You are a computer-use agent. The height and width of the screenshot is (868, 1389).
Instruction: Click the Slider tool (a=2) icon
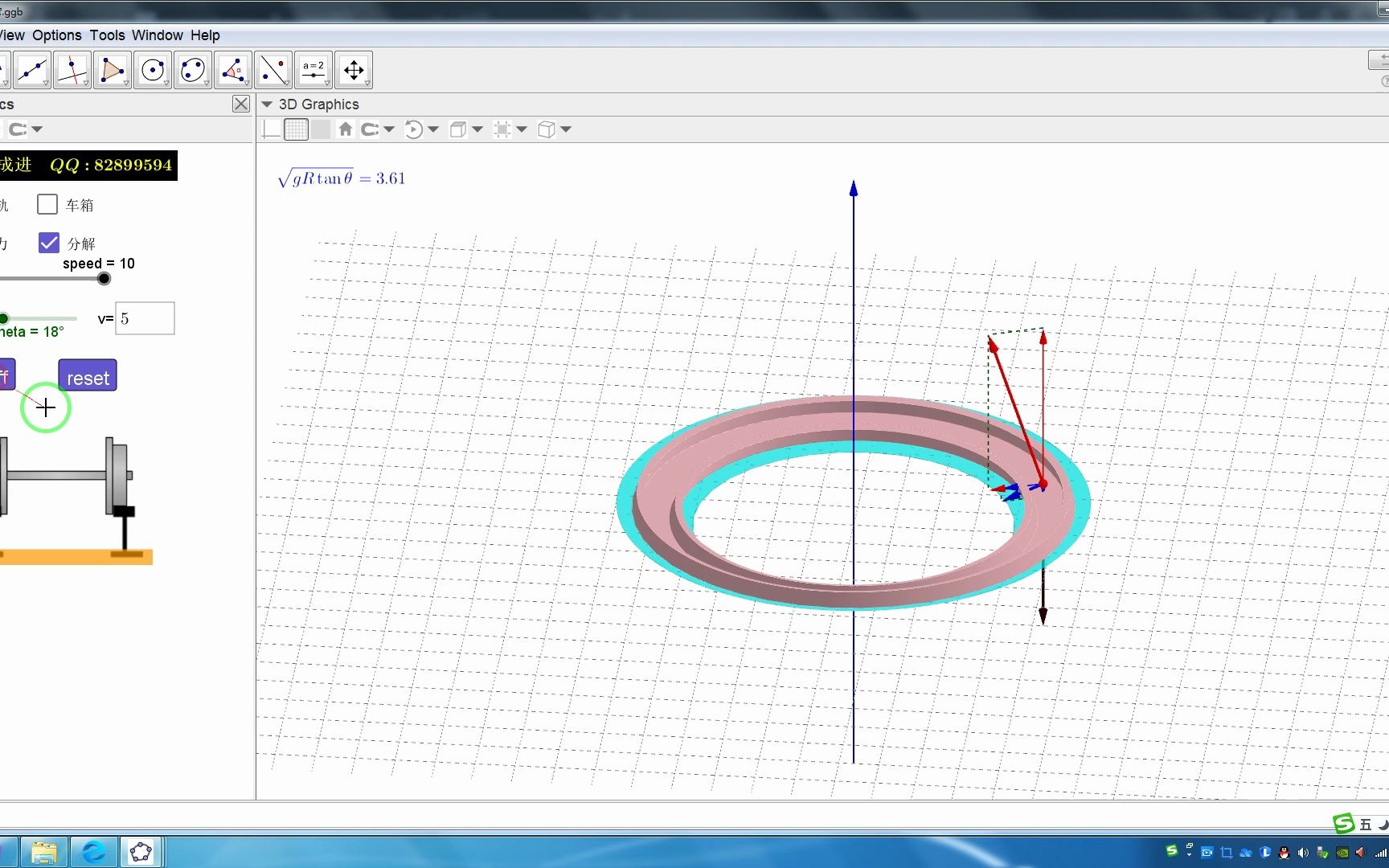point(313,69)
